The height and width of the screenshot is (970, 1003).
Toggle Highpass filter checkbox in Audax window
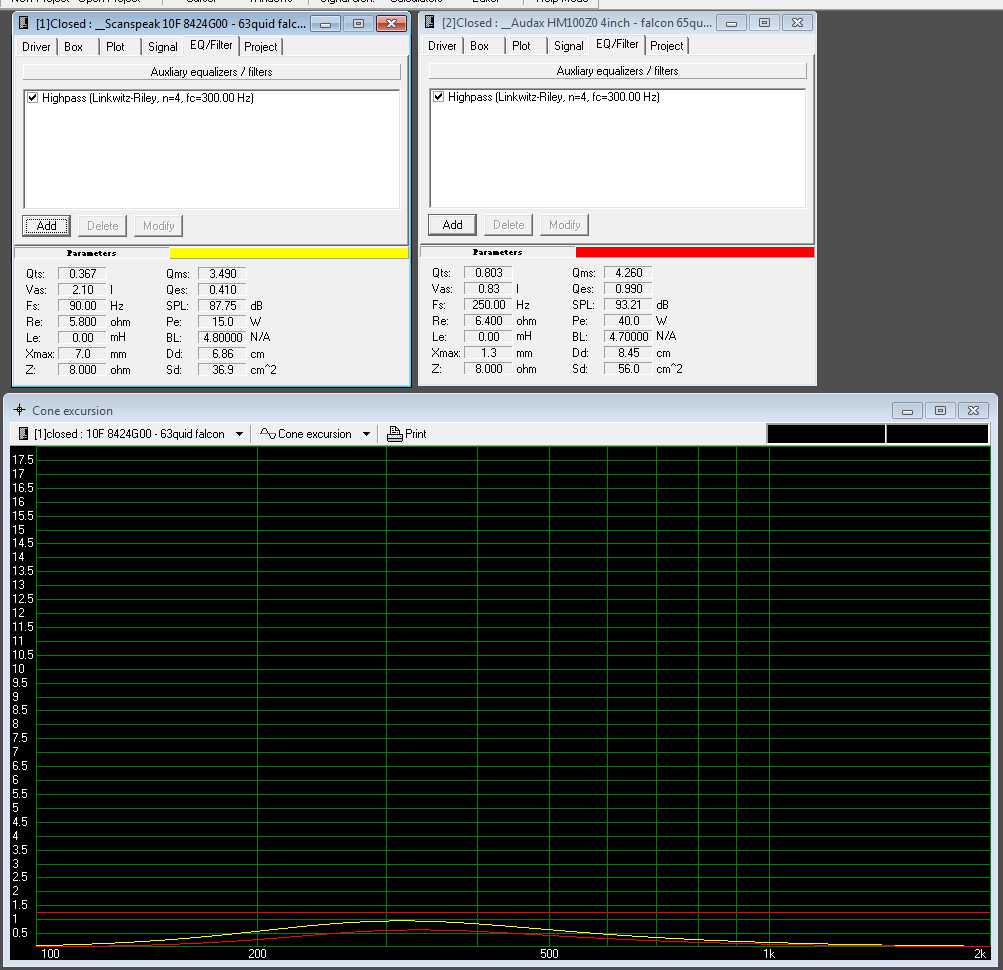[438, 97]
